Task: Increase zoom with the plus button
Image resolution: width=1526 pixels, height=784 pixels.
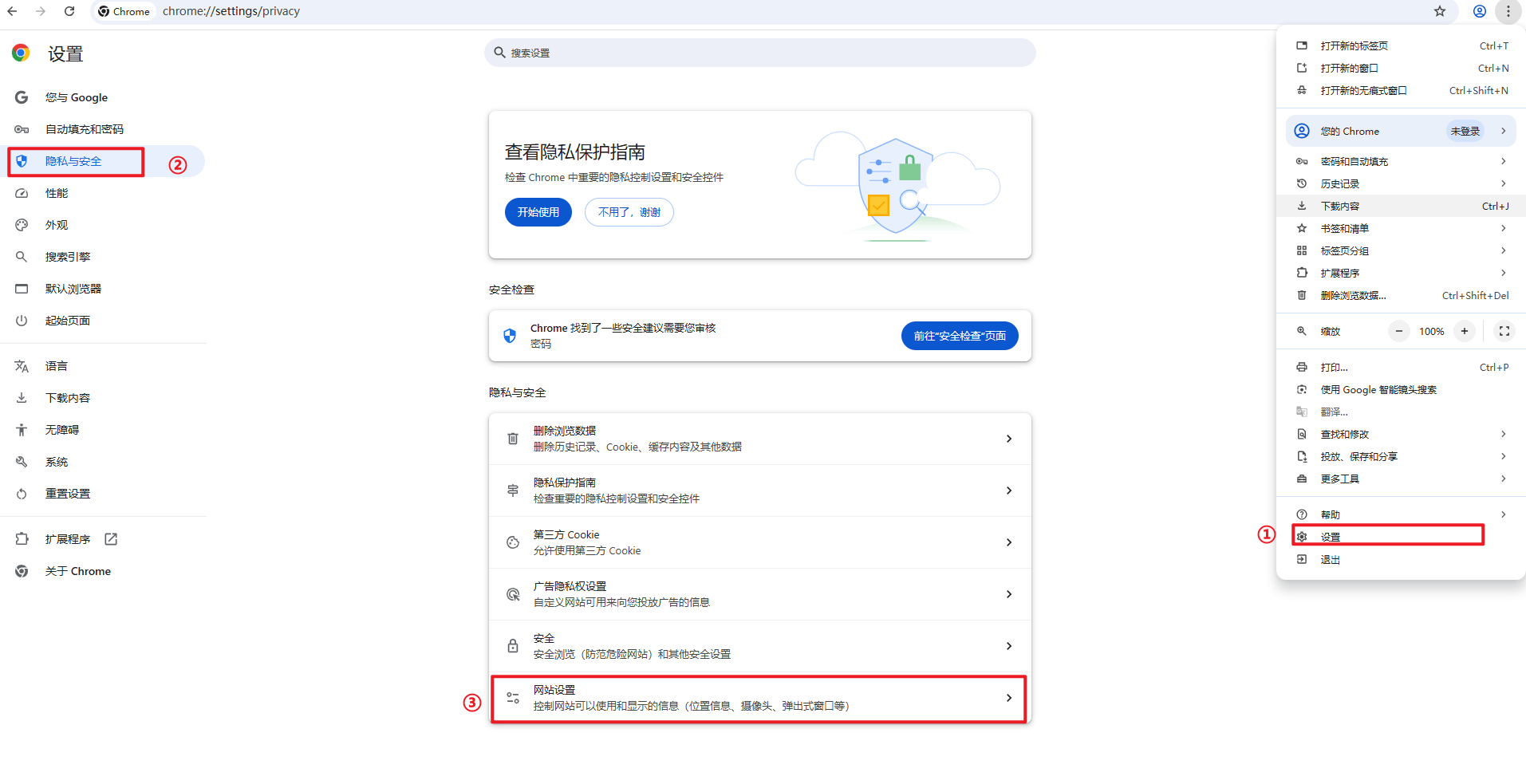Action: (1464, 331)
